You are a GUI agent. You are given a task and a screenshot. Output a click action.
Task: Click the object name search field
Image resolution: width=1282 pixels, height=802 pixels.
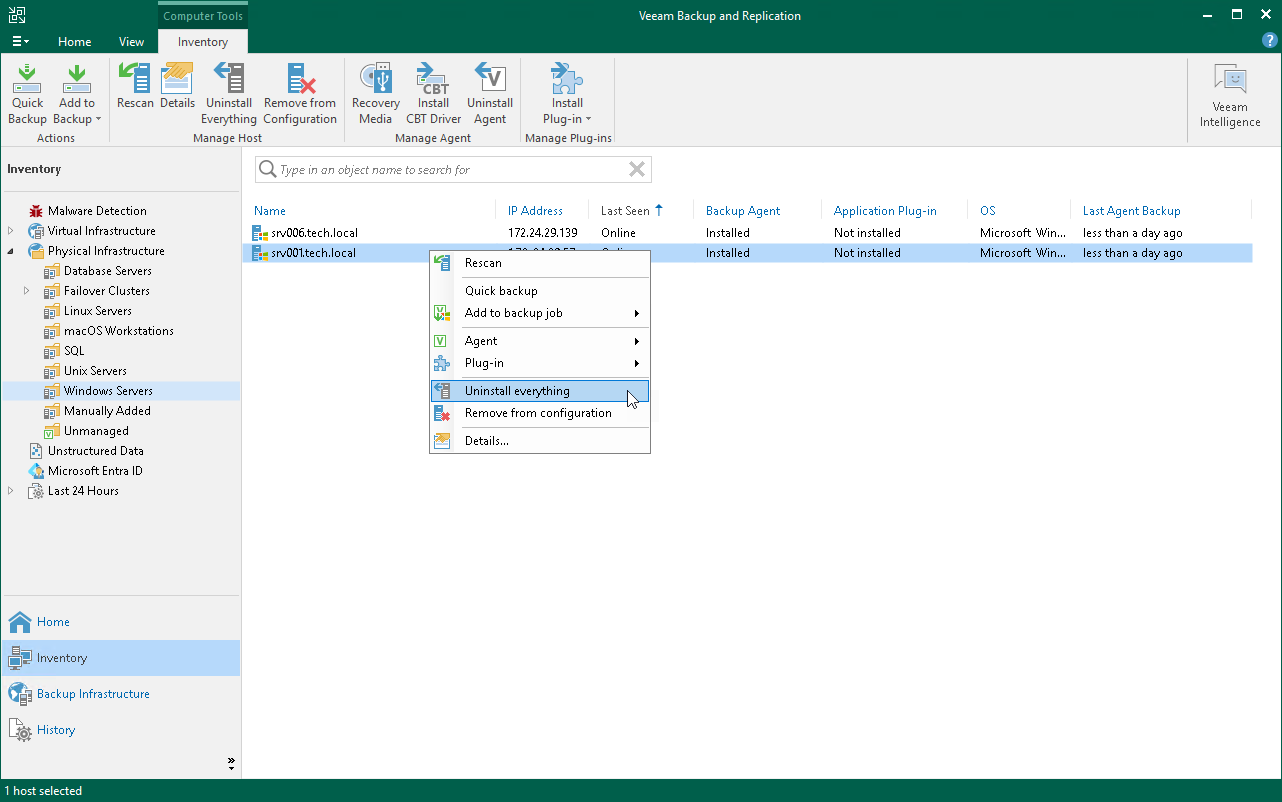(x=452, y=169)
